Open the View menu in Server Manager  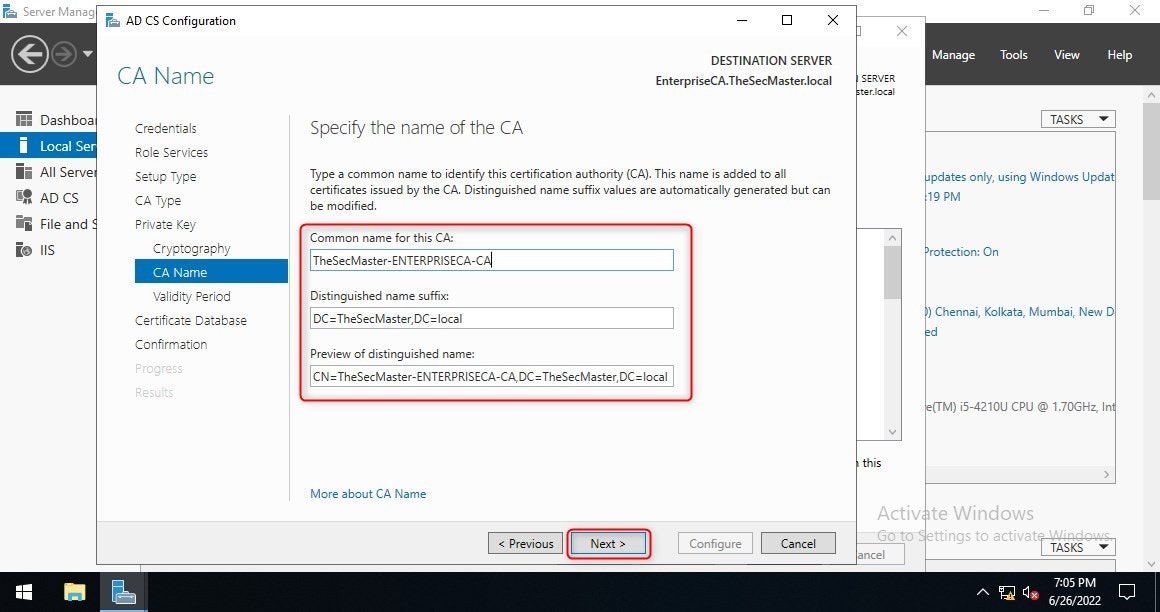(1067, 55)
